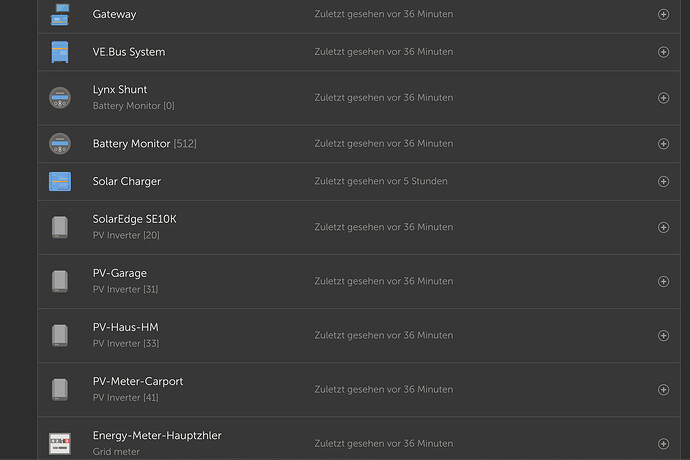Click the Energy-Meter-Hauptzhler grid meter icon
The width and height of the screenshot is (690, 460).
click(60, 444)
